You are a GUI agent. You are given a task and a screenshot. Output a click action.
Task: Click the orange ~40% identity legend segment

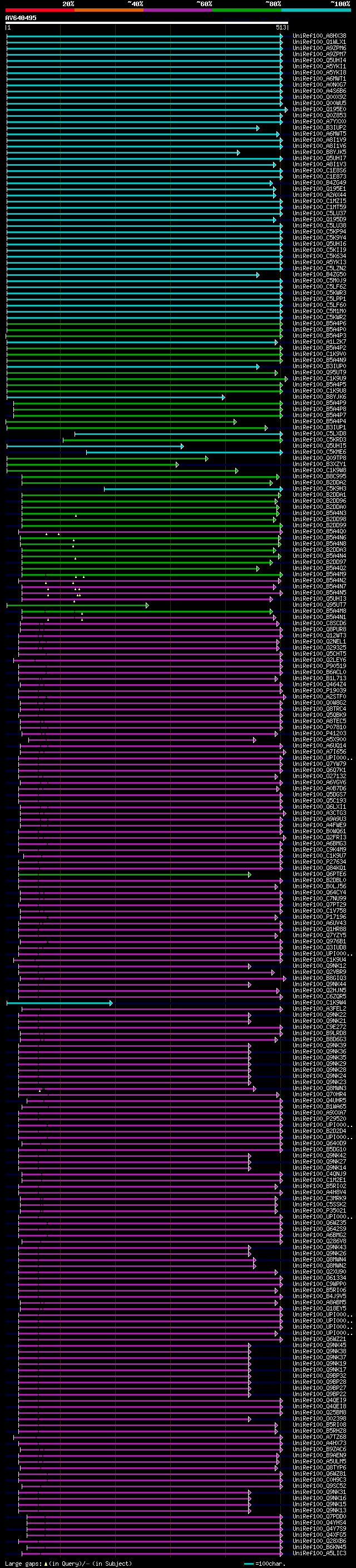click(x=109, y=10)
